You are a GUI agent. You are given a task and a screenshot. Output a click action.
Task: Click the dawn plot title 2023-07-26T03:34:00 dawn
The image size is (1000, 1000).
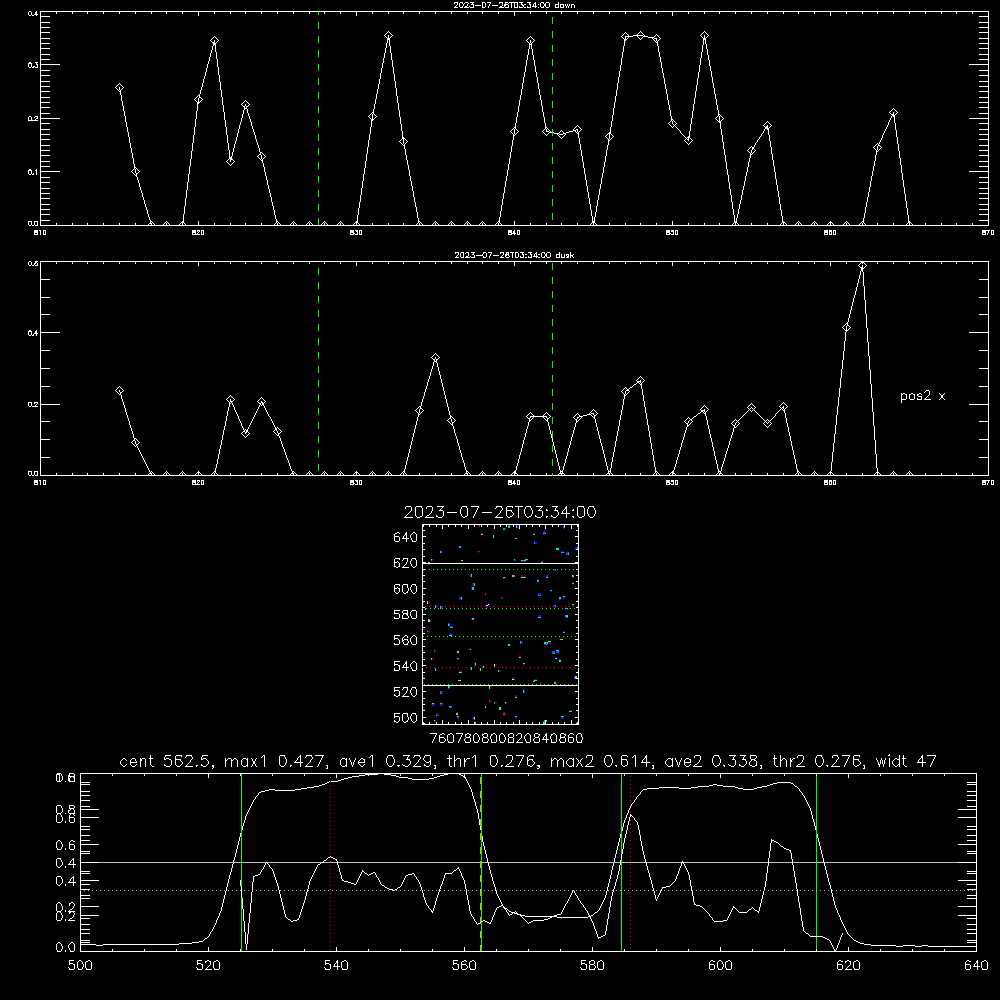click(x=514, y=5)
